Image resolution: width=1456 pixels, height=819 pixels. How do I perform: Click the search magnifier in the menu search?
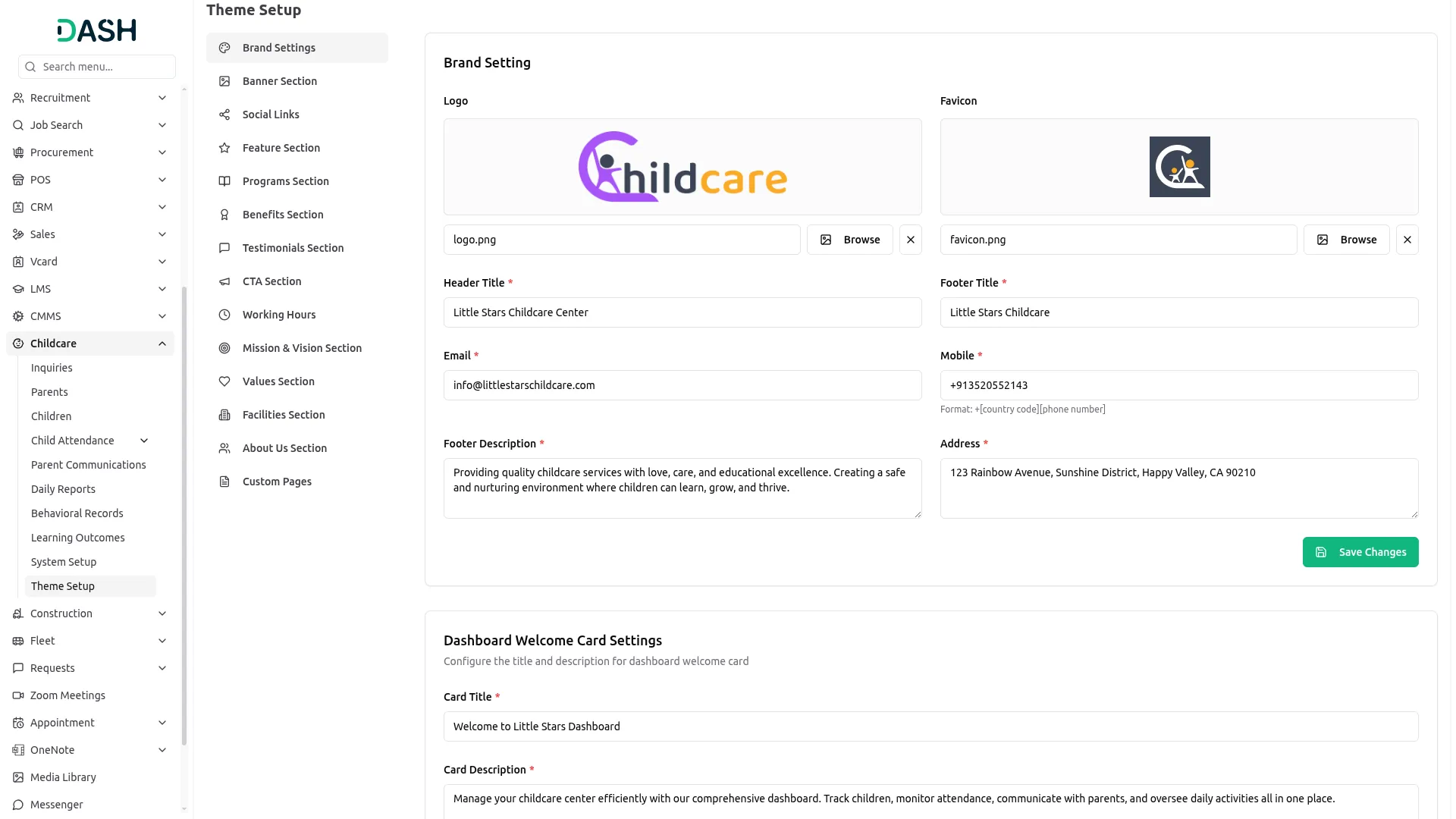[30, 67]
